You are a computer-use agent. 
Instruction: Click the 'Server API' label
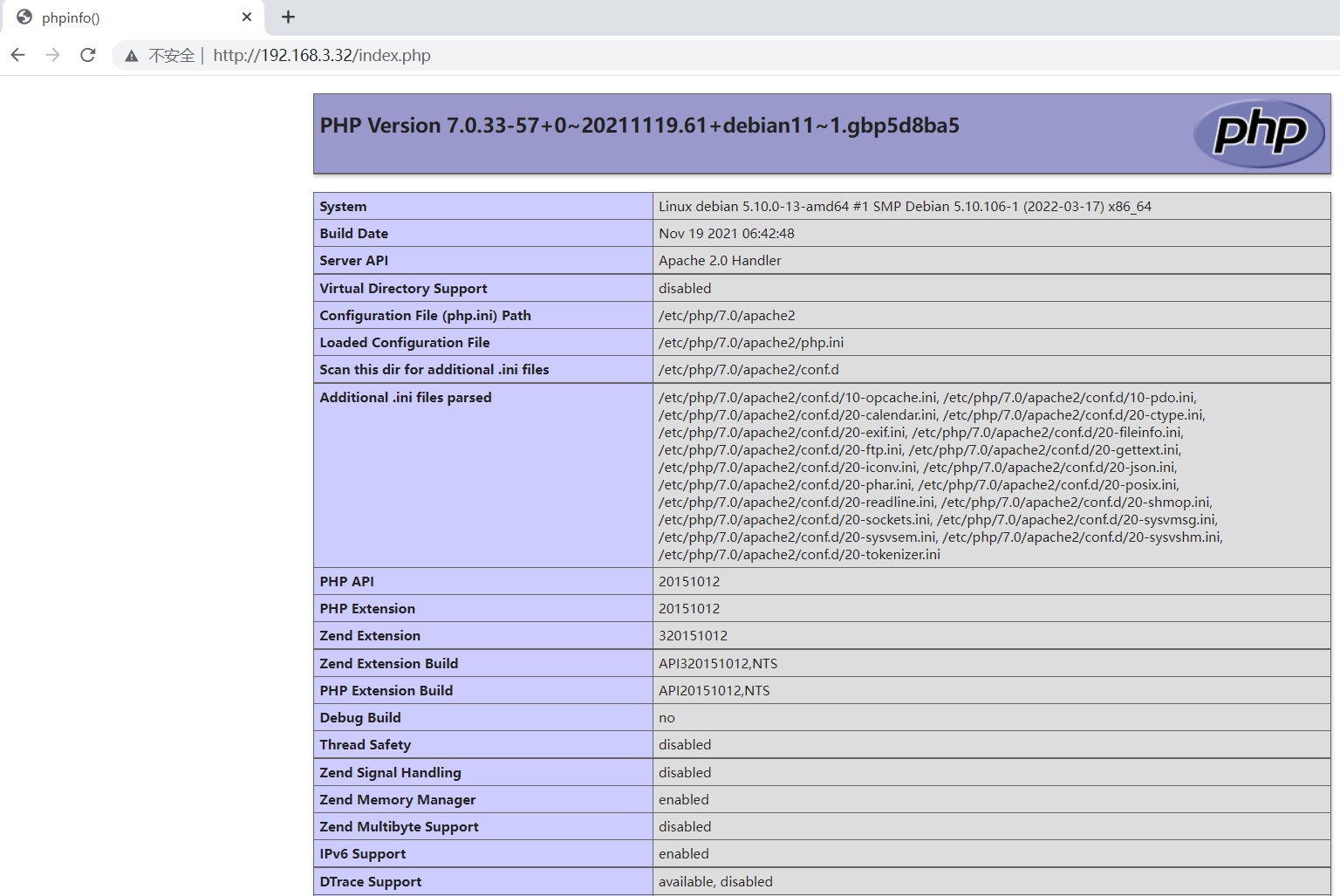pos(353,261)
